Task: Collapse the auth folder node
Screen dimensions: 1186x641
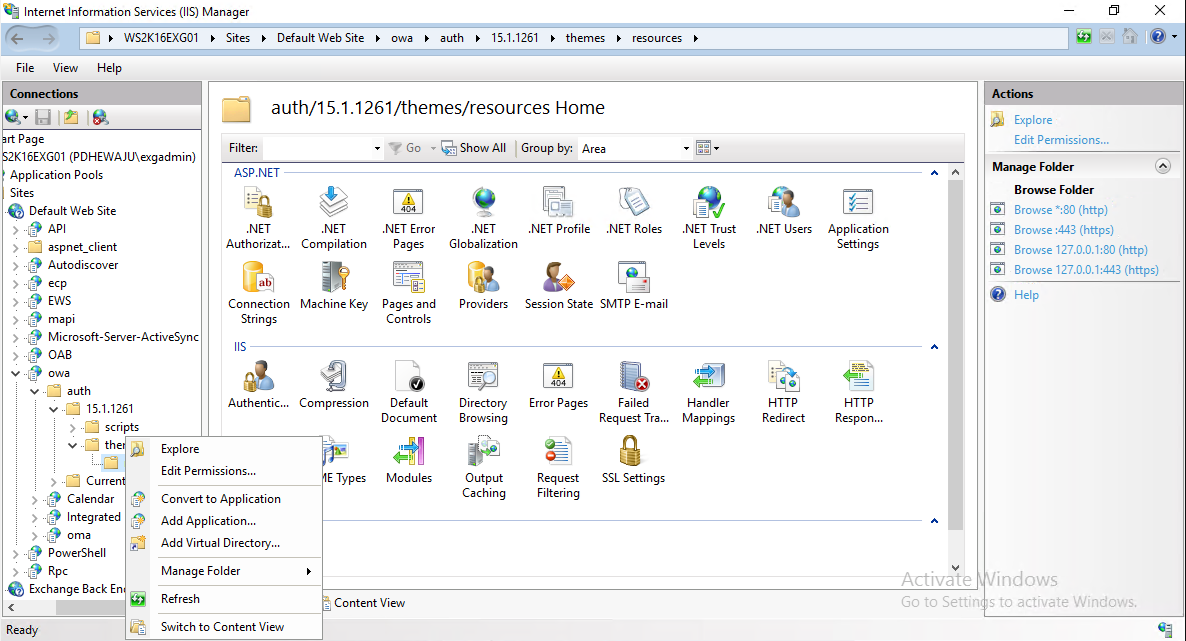Action: click(x=34, y=391)
